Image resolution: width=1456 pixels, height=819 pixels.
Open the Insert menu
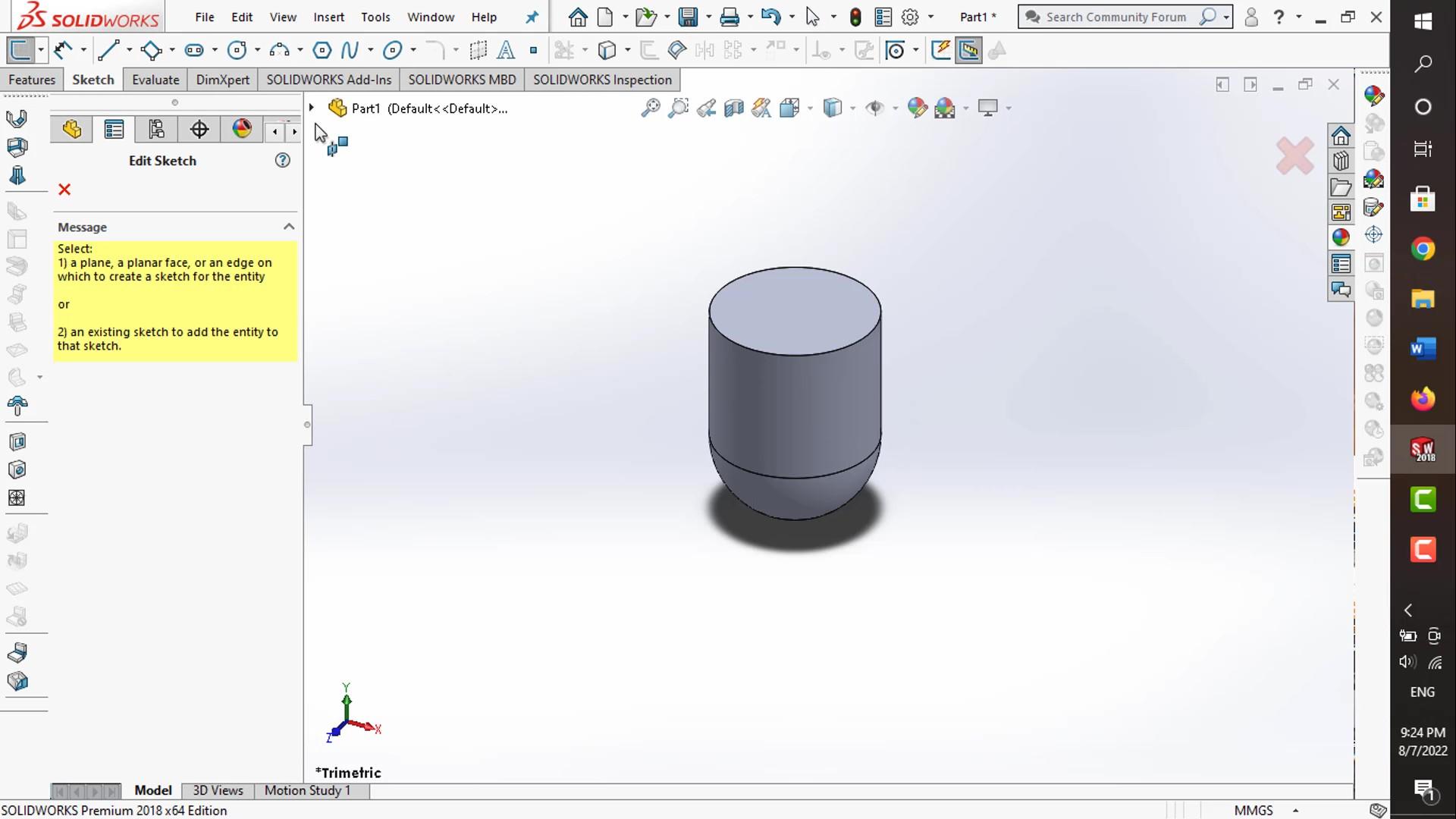pos(328,17)
